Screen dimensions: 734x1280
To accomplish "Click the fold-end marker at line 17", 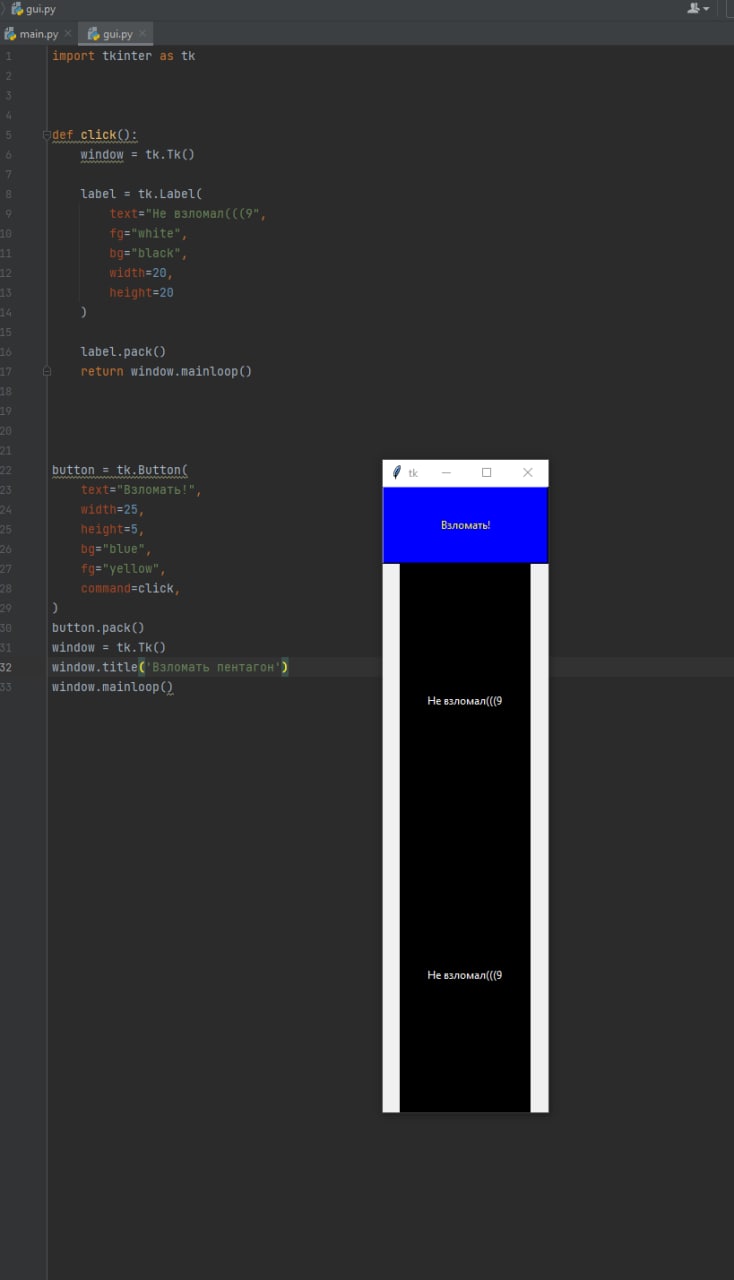I will 46,371.
